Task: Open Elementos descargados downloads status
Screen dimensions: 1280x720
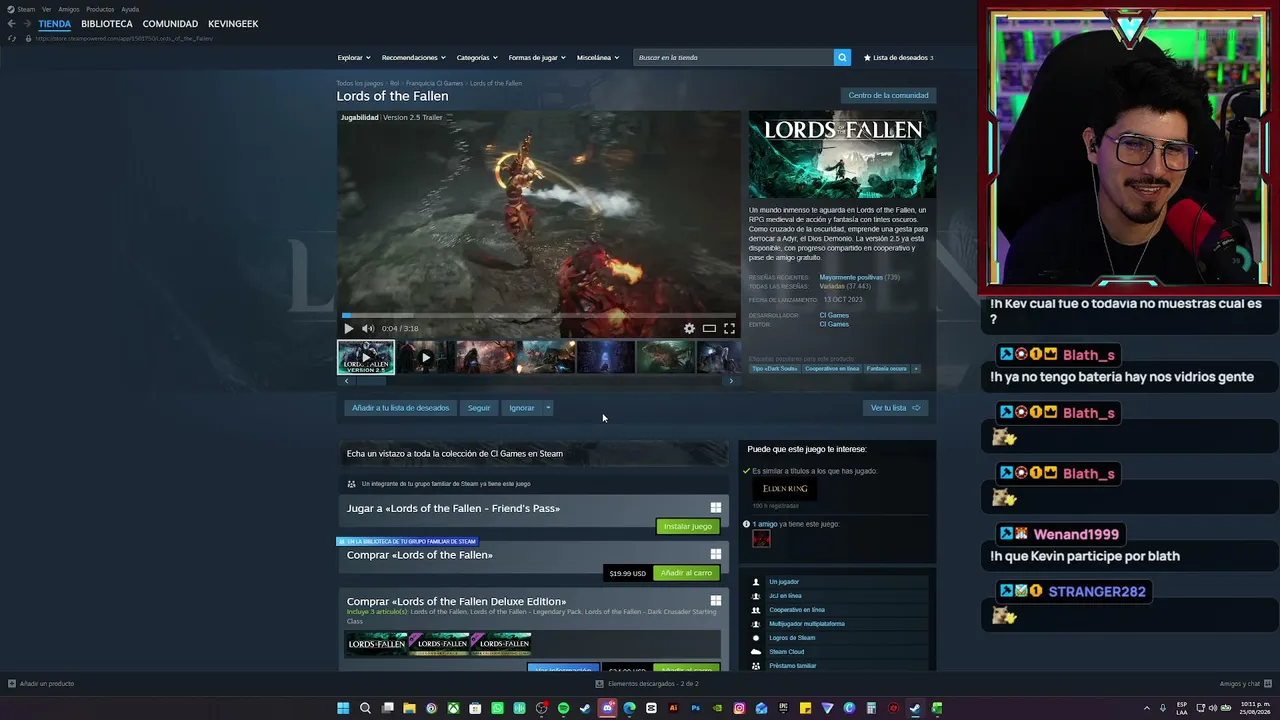Action: [x=647, y=684]
